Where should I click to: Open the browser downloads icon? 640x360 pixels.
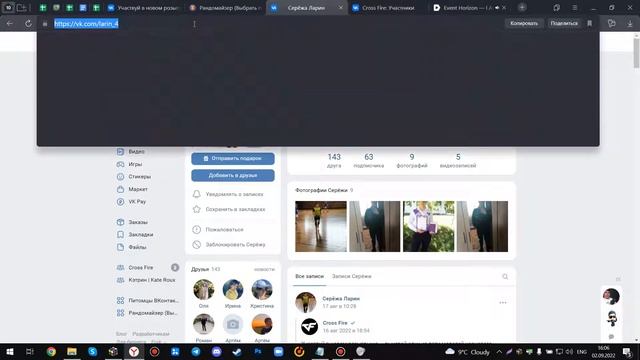tap(630, 24)
